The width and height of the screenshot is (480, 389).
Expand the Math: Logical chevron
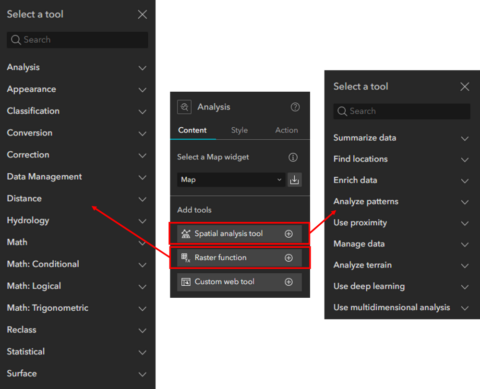click(x=142, y=287)
